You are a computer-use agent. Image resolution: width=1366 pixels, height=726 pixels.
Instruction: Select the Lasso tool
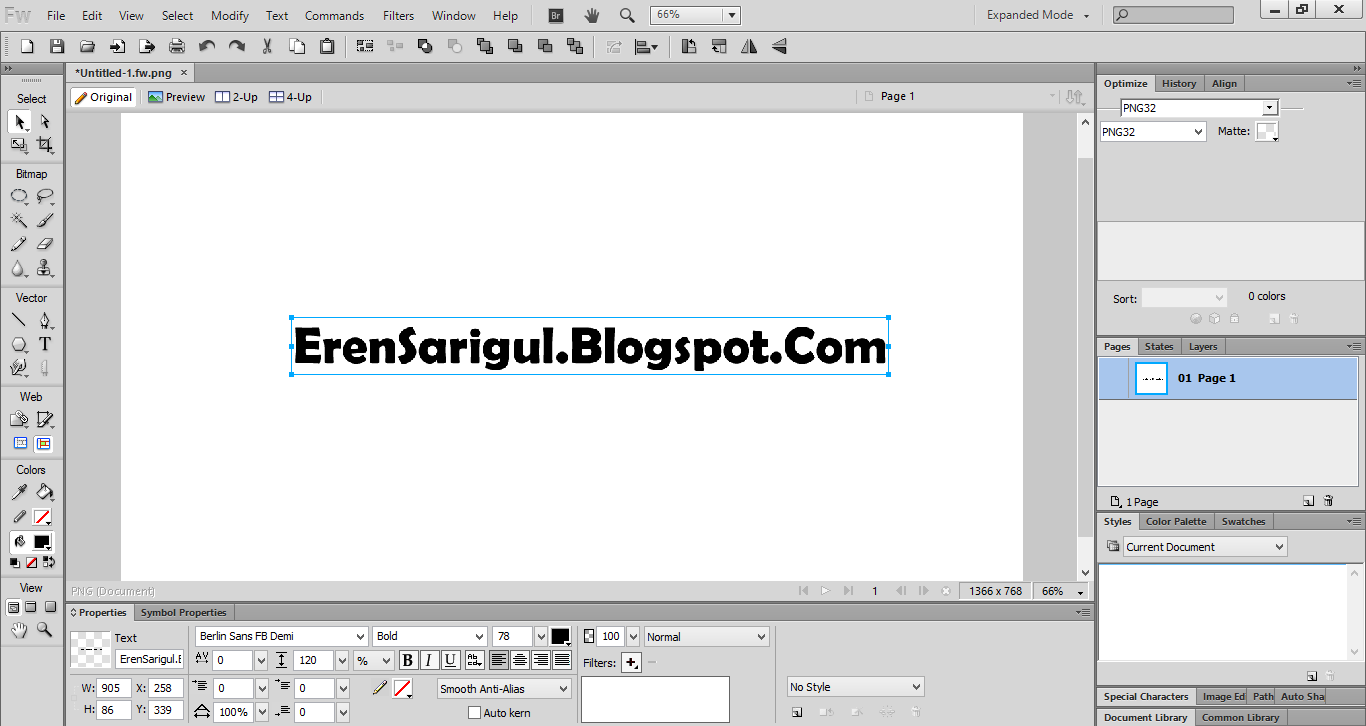pos(44,197)
